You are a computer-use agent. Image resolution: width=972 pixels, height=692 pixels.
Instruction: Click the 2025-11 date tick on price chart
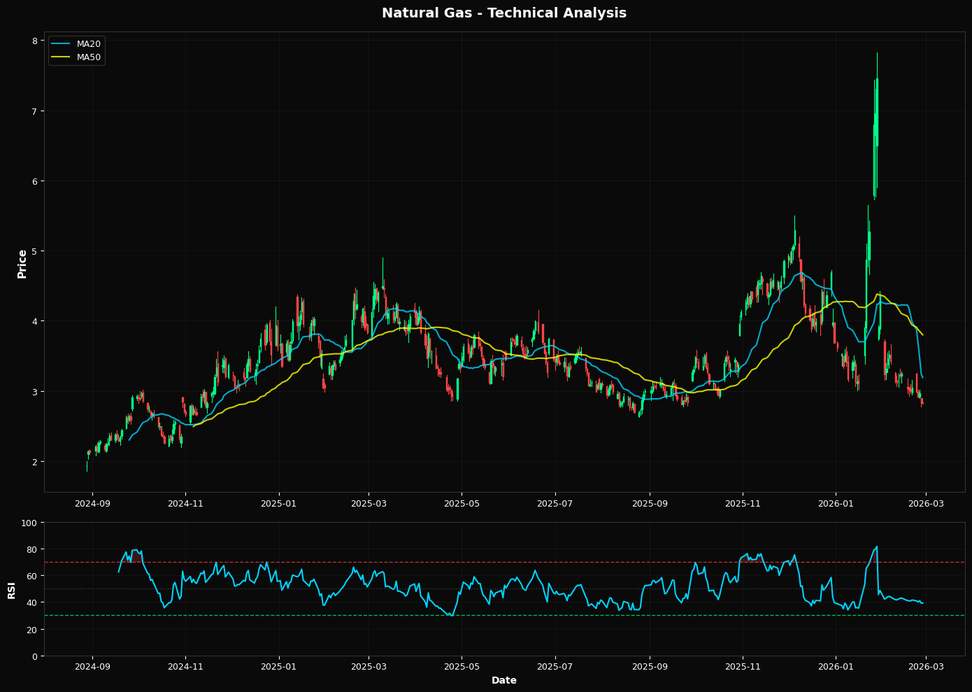(x=743, y=503)
